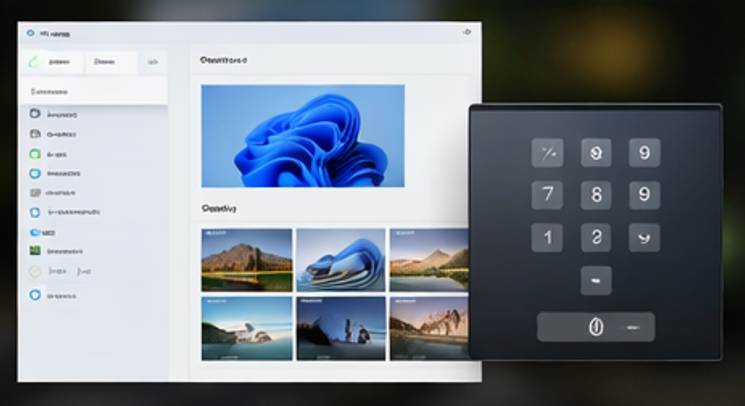
Task: Click the green icon on the third sidebar item
Action: (35, 154)
